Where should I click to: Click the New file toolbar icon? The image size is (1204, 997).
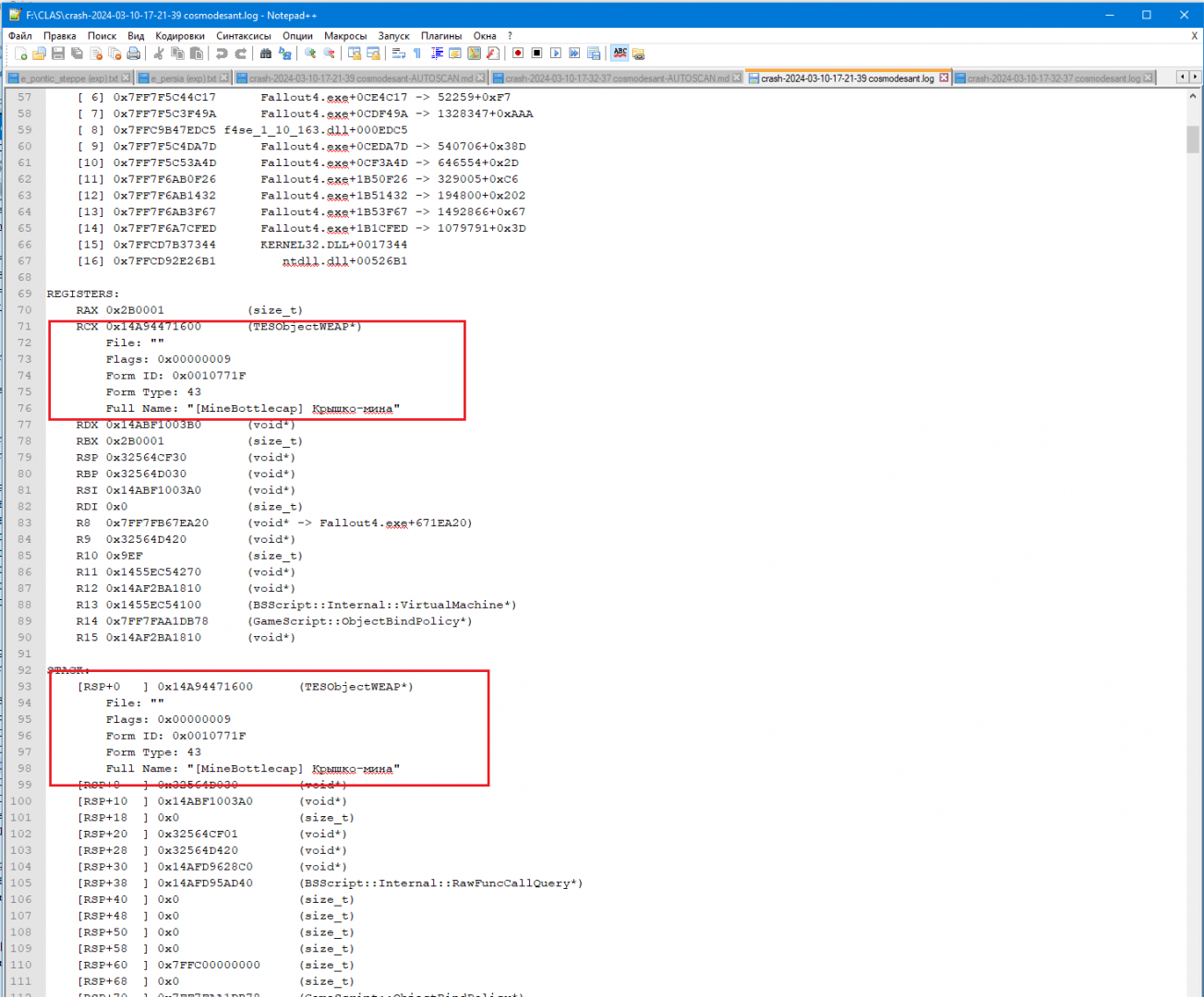[20, 54]
